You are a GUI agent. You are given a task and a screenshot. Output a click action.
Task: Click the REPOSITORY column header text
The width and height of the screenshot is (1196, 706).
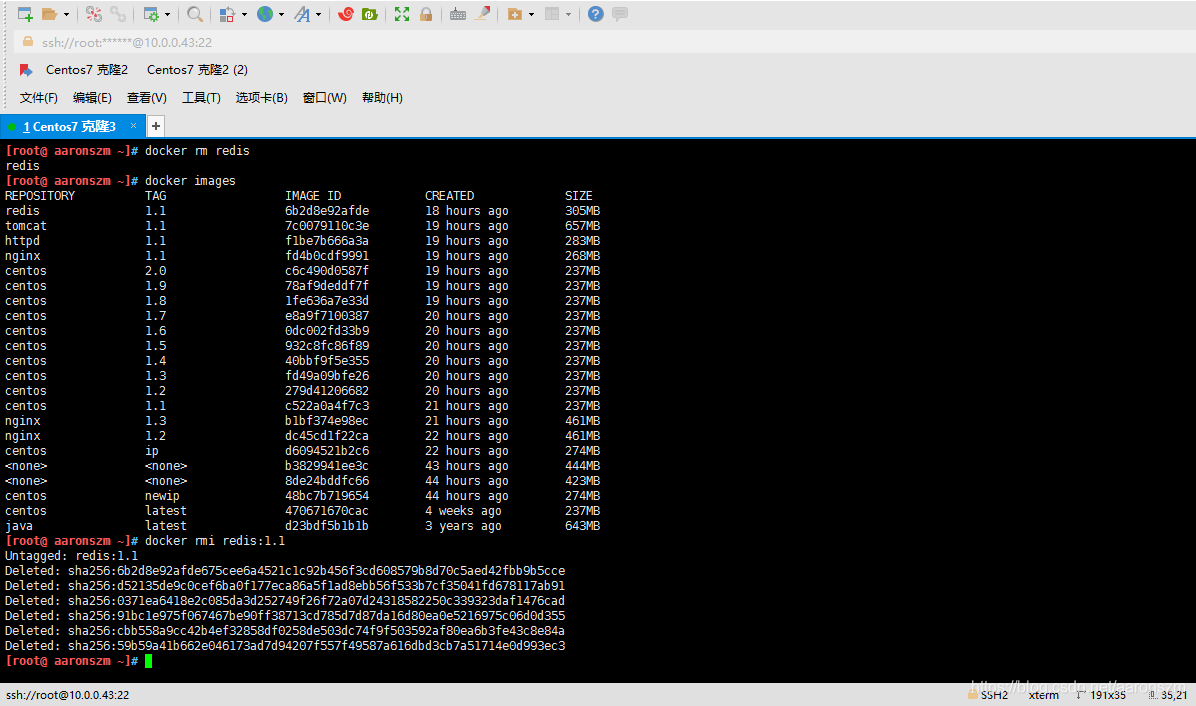(x=40, y=196)
